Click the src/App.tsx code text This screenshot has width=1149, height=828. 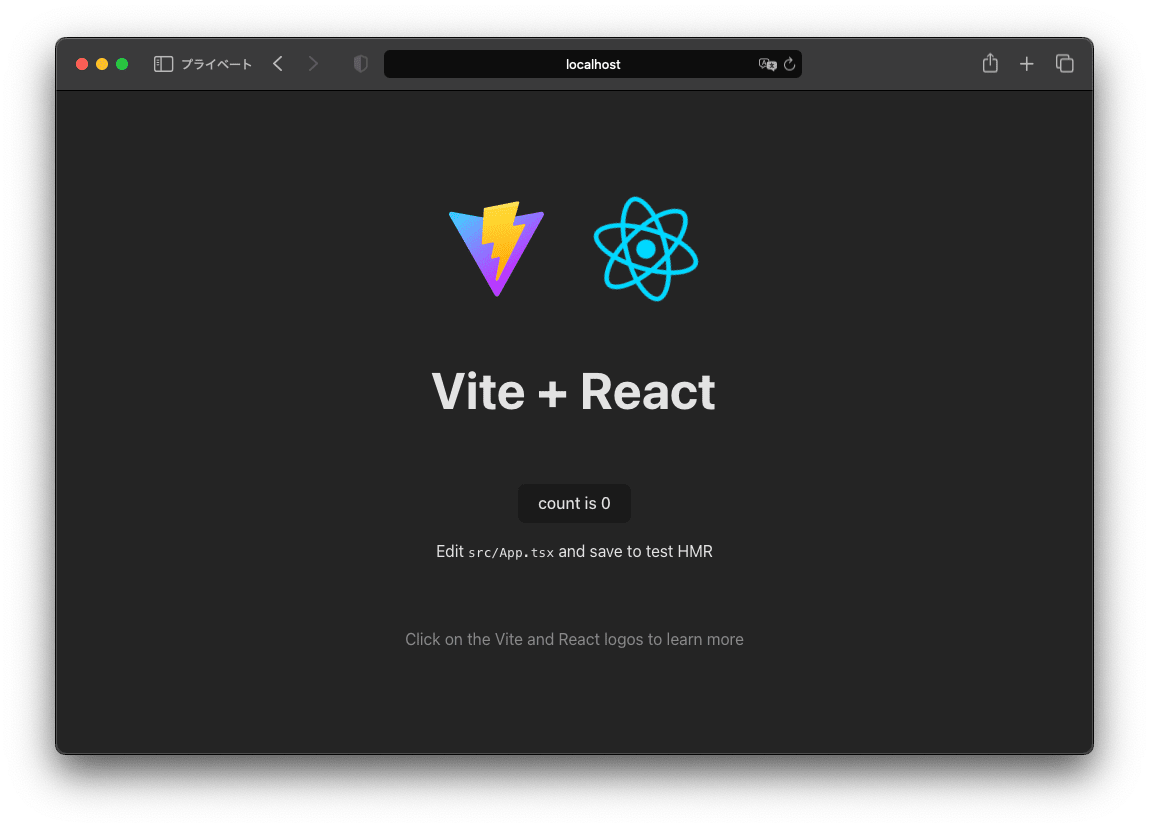[x=511, y=552]
